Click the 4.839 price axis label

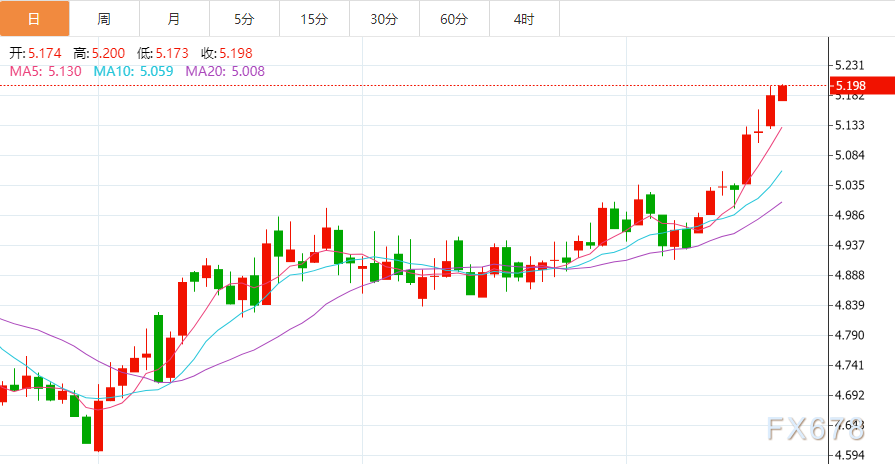coord(850,305)
